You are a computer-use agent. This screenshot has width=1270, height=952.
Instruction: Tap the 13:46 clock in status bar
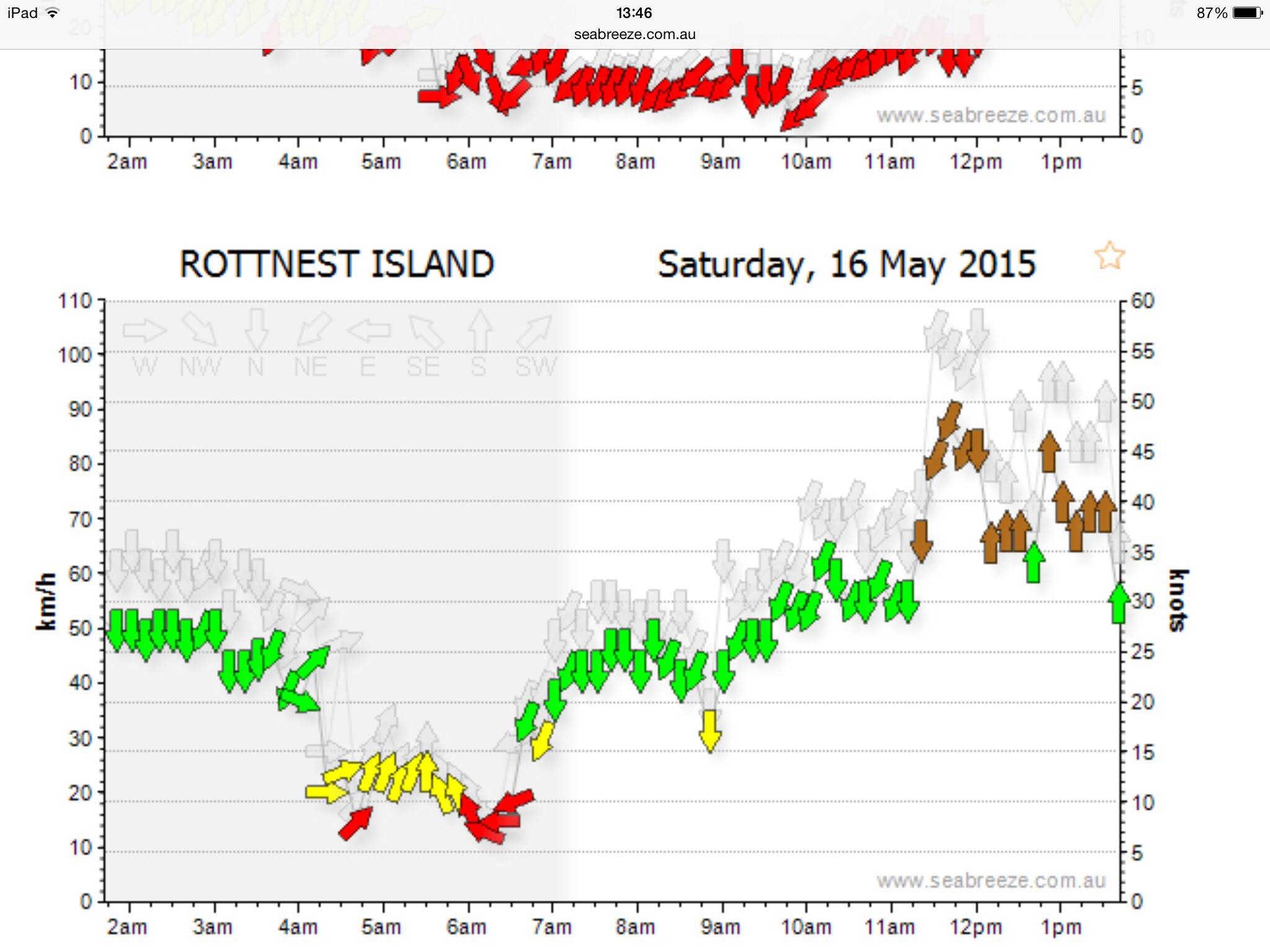pos(634,13)
